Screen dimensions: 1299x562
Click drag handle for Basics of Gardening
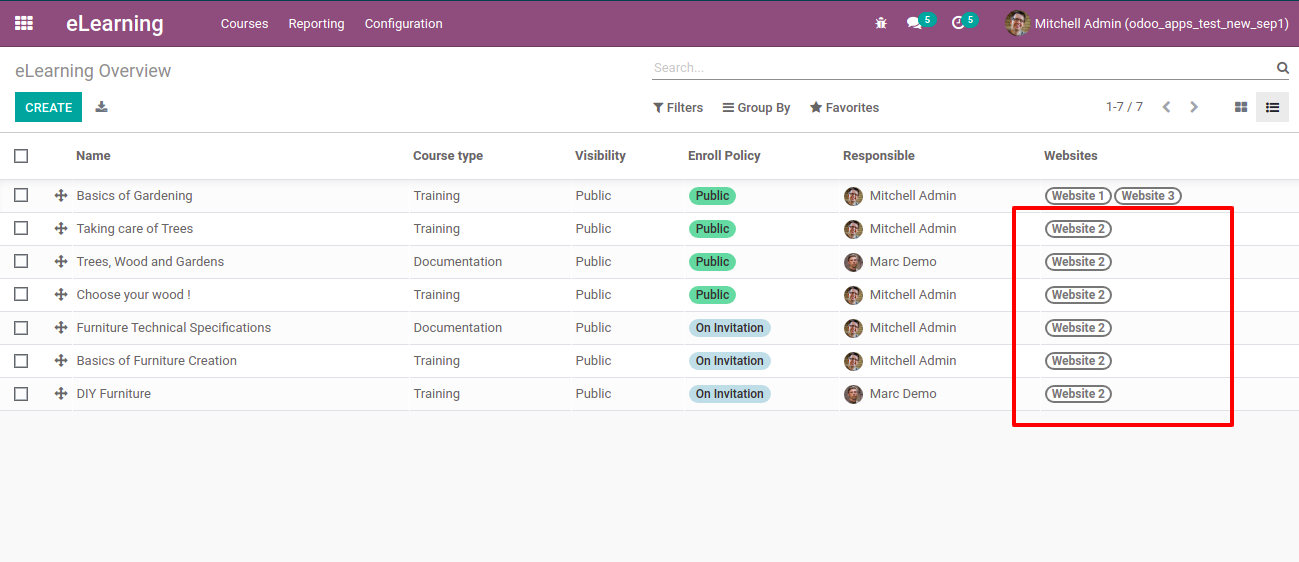[61, 196]
